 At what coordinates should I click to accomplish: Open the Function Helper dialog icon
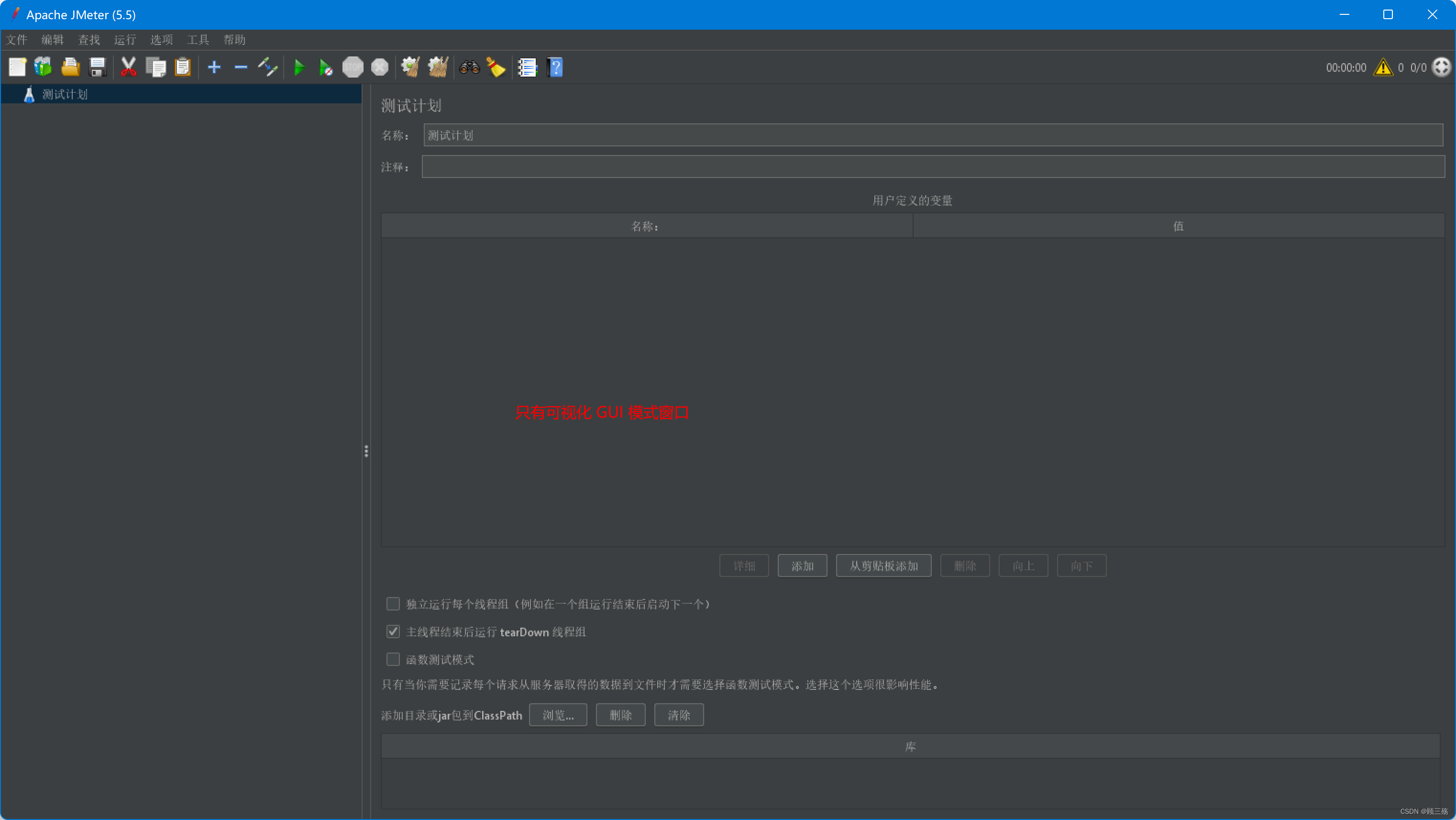527,67
